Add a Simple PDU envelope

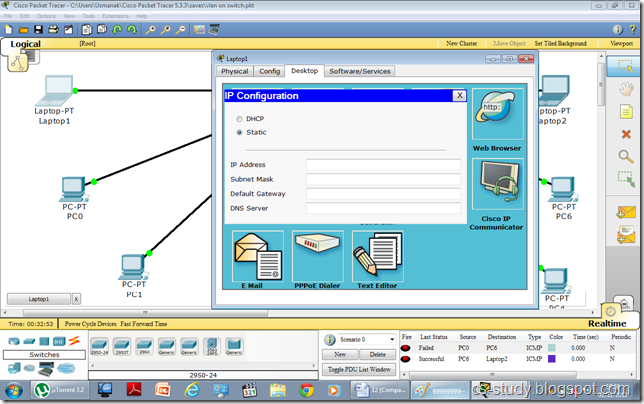point(626,213)
